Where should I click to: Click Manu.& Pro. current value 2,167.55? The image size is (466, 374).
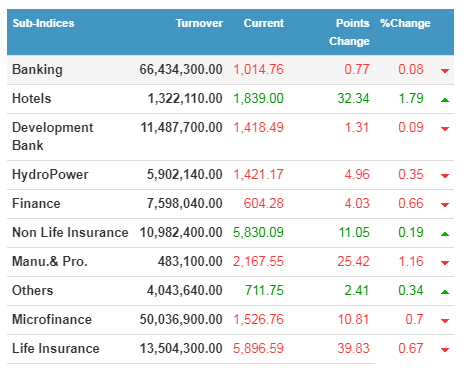258,261
